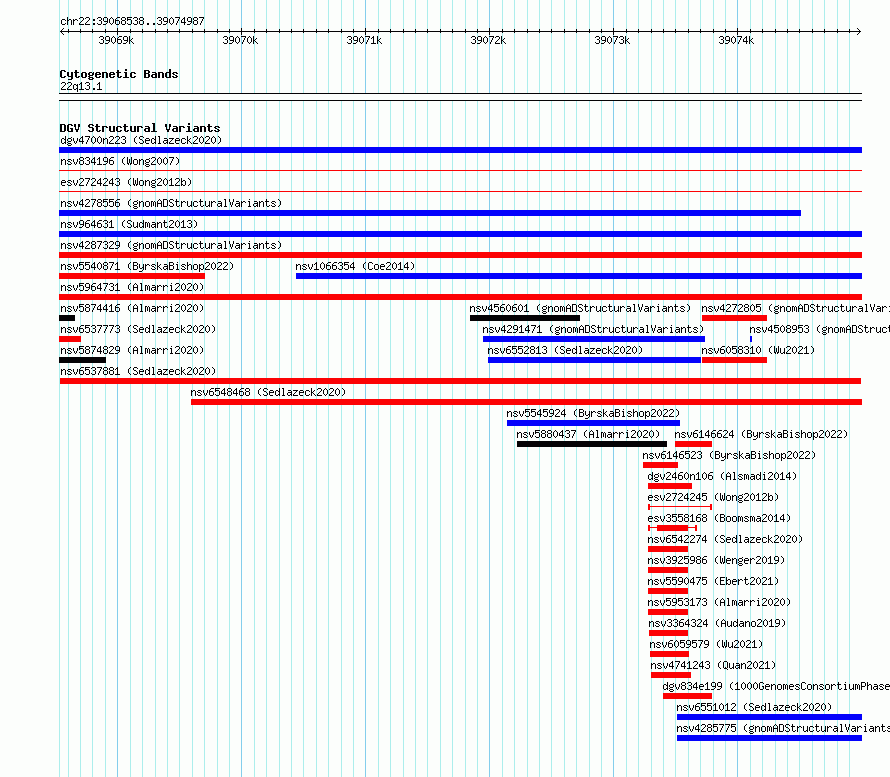Screen dimensions: 890x777
Task: Click the nsv4741243 (Quan2021) label
Action: point(713,665)
